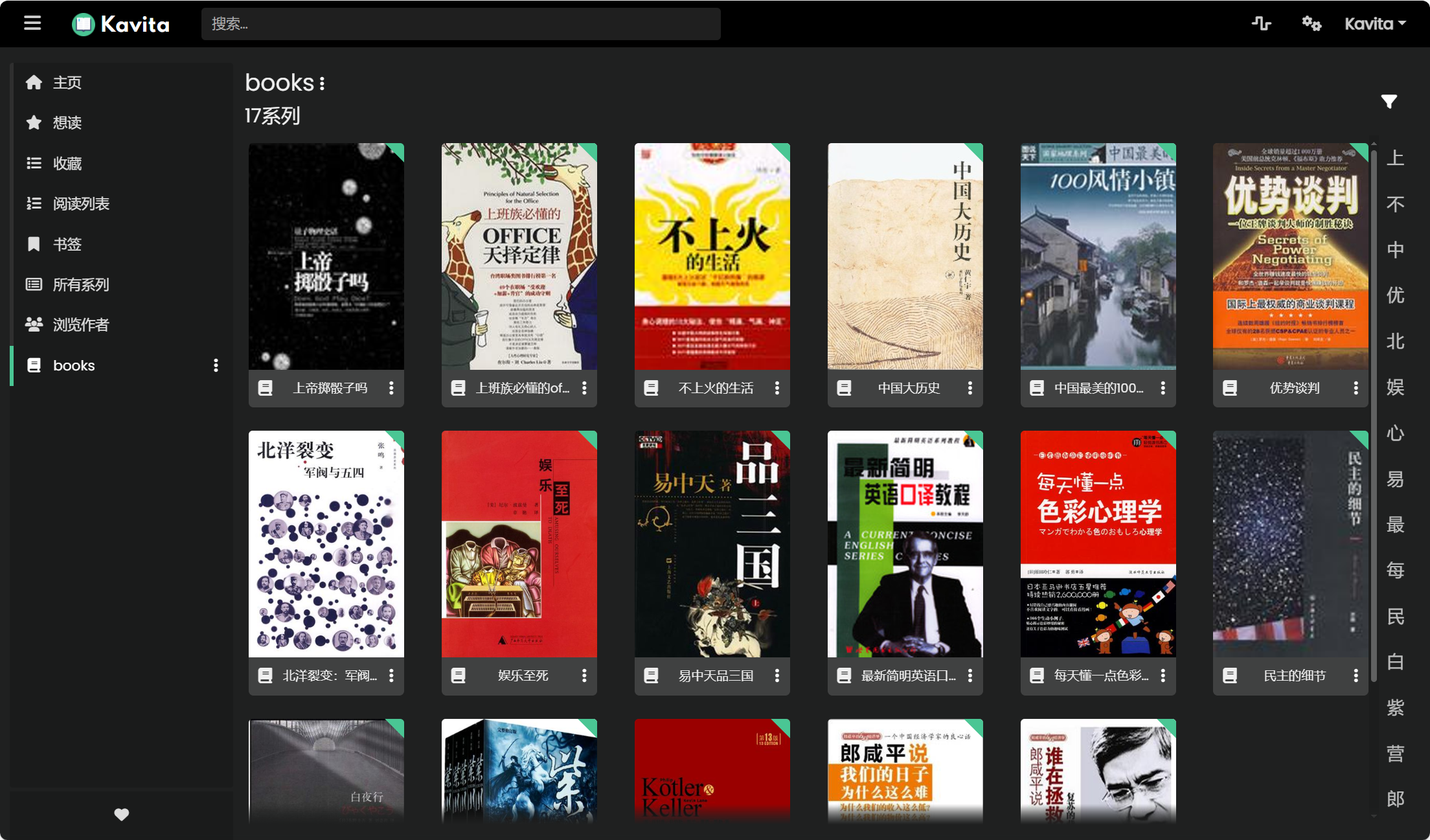This screenshot has width=1430, height=840.
Task: Jump to 不 in the index bar
Action: [x=1395, y=204]
